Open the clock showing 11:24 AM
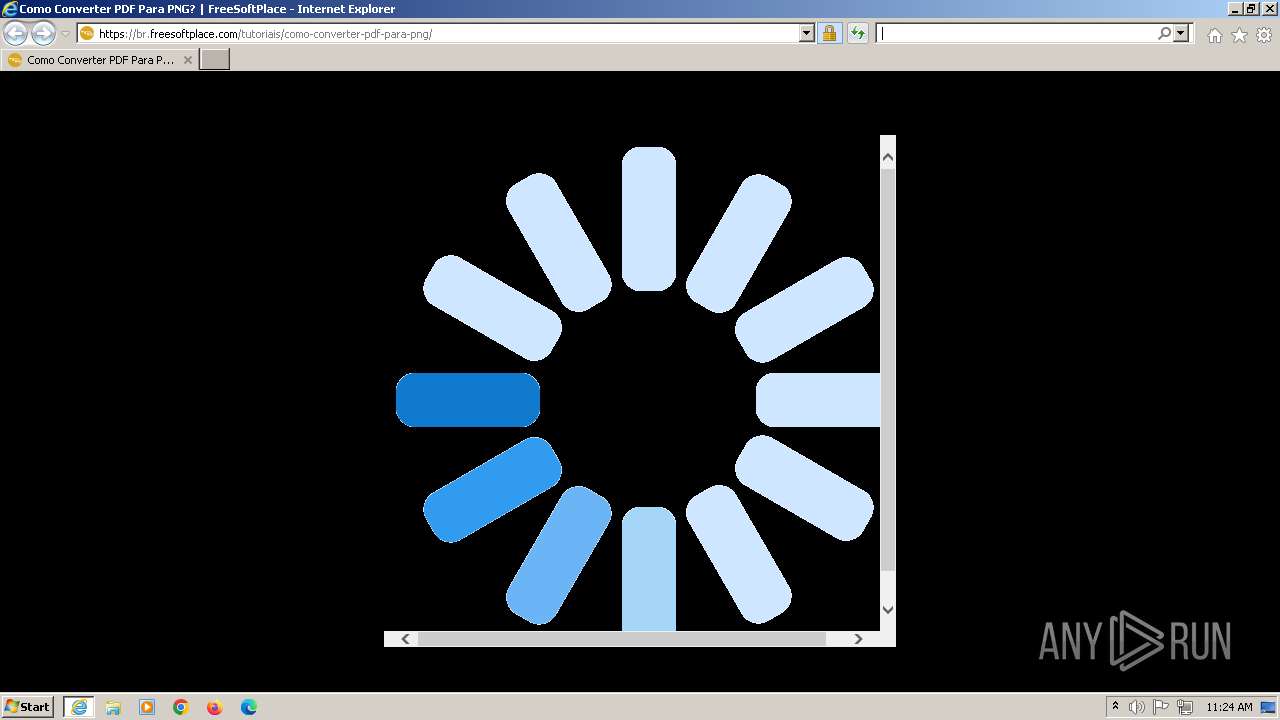Viewport: 1280px width, 720px height. coord(1229,707)
